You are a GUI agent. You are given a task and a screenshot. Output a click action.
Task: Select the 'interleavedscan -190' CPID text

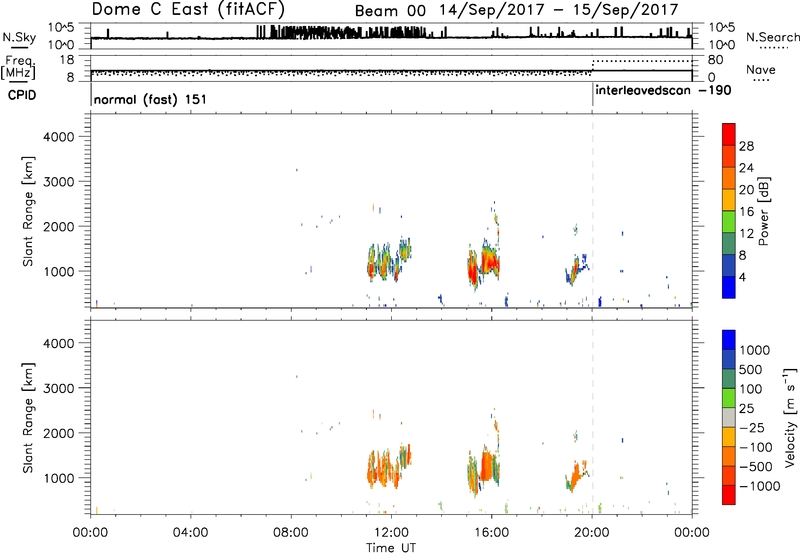(663, 91)
